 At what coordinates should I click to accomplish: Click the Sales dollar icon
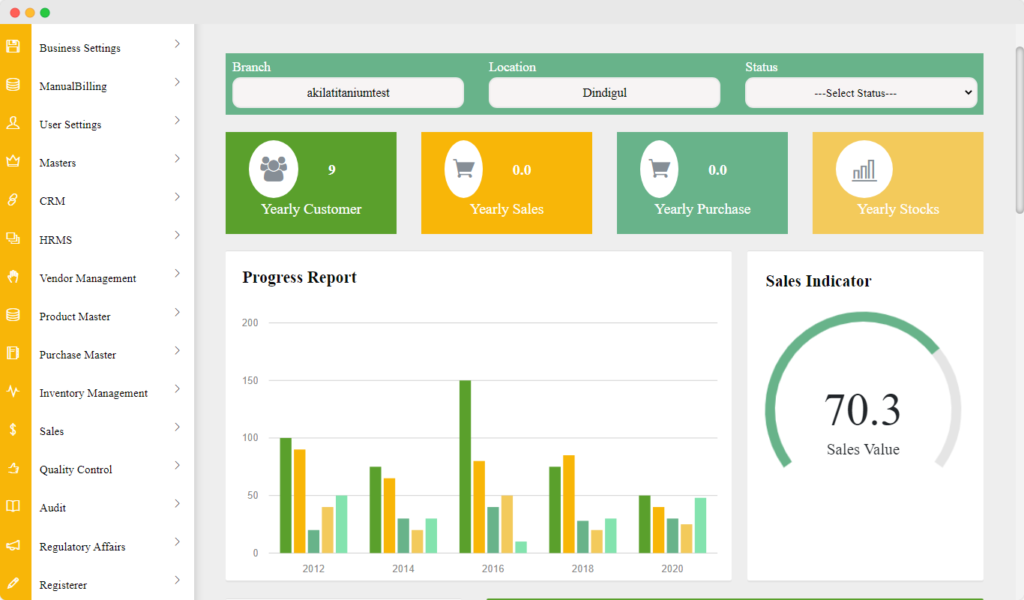point(13,430)
